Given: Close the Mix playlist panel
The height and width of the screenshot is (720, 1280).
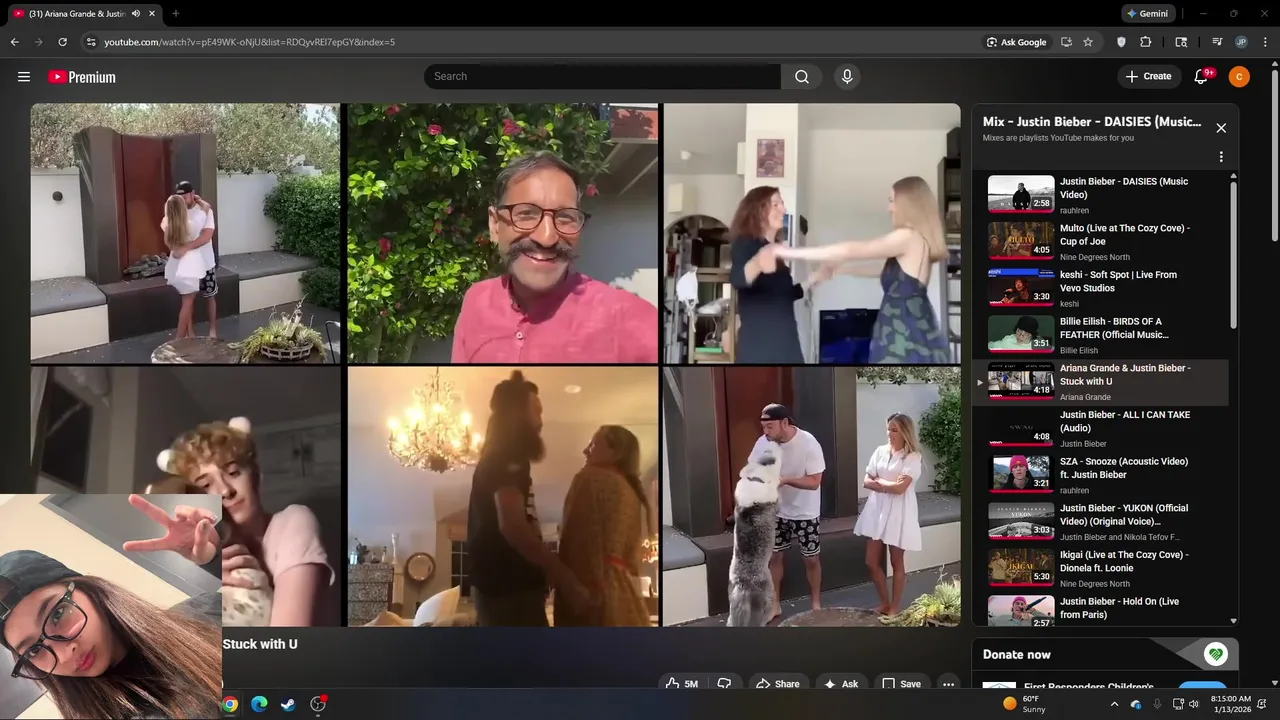Looking at the screenshot, I should [x=1221, y=128].
